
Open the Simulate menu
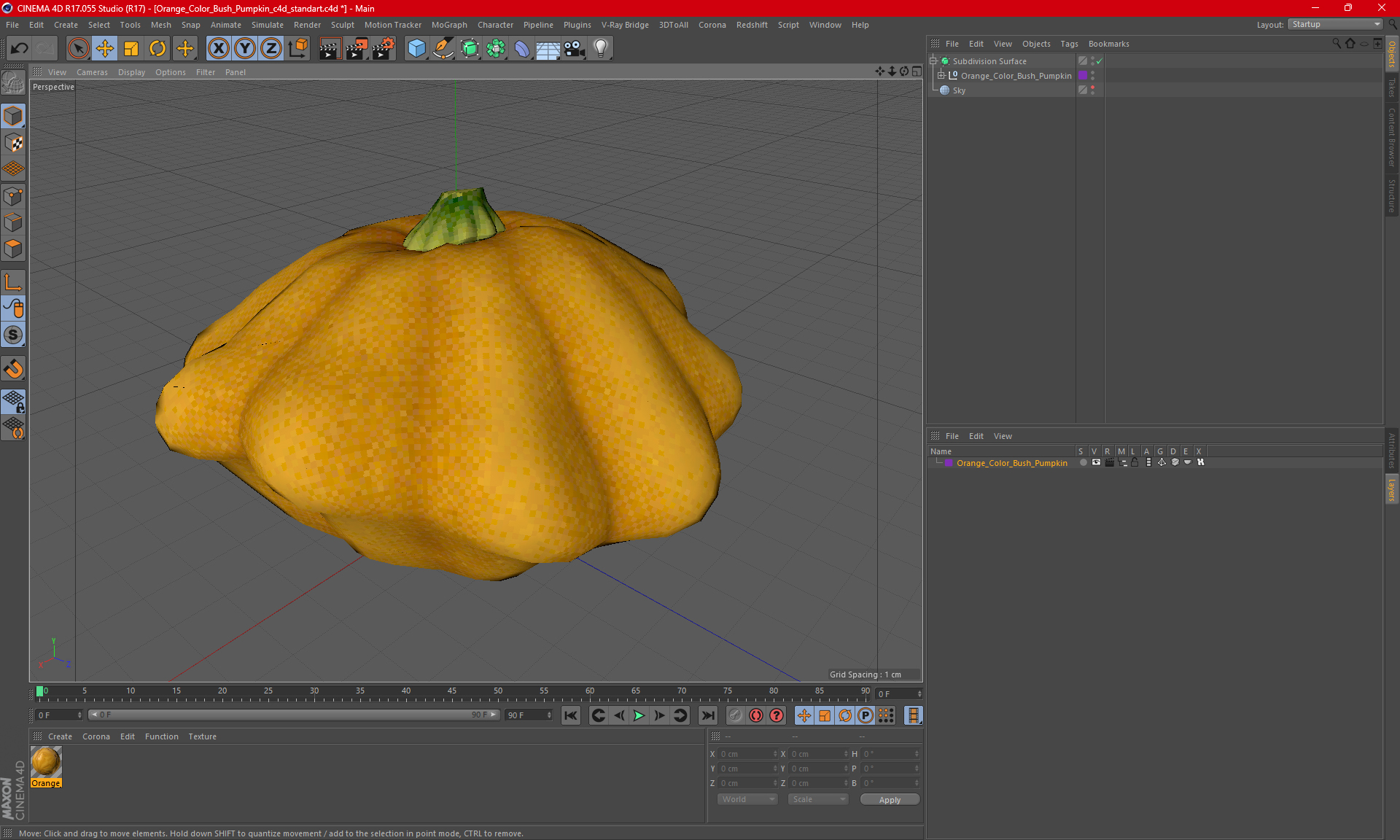tap(267, 25)
